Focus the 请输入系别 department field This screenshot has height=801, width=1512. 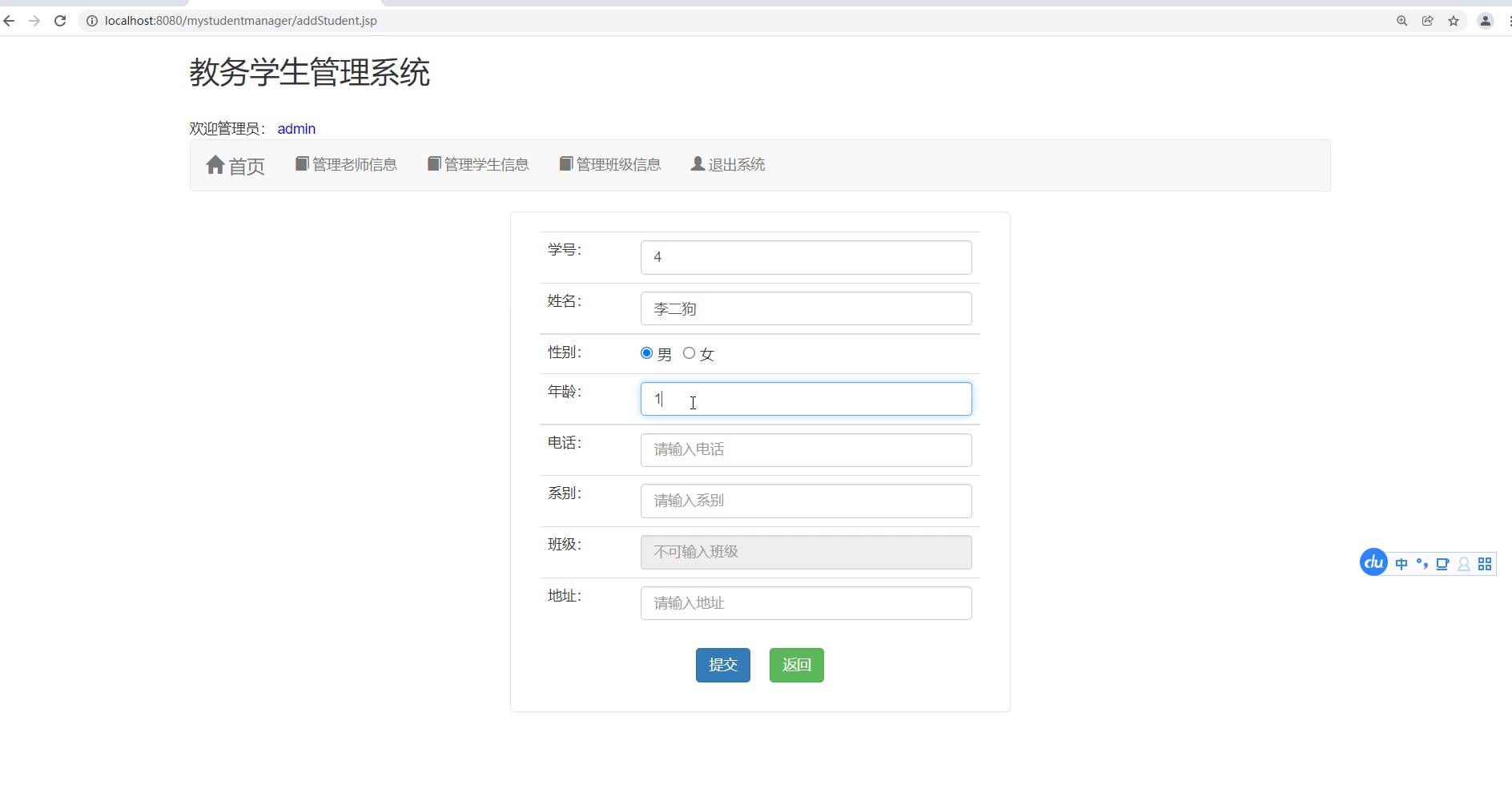click(x=806, y=501)
